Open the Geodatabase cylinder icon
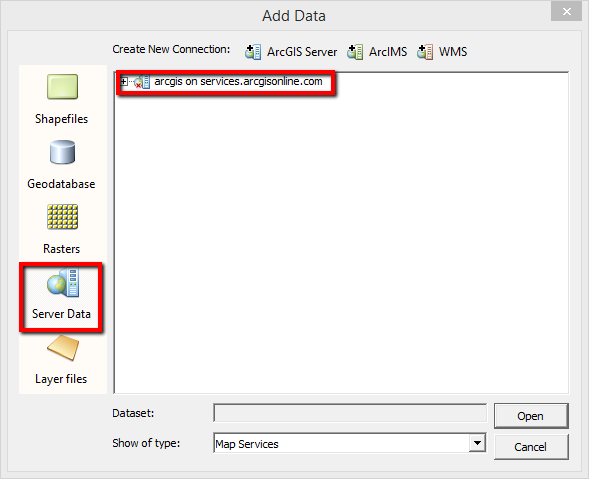Screen dimensions: 589x479 coord(62,152)
